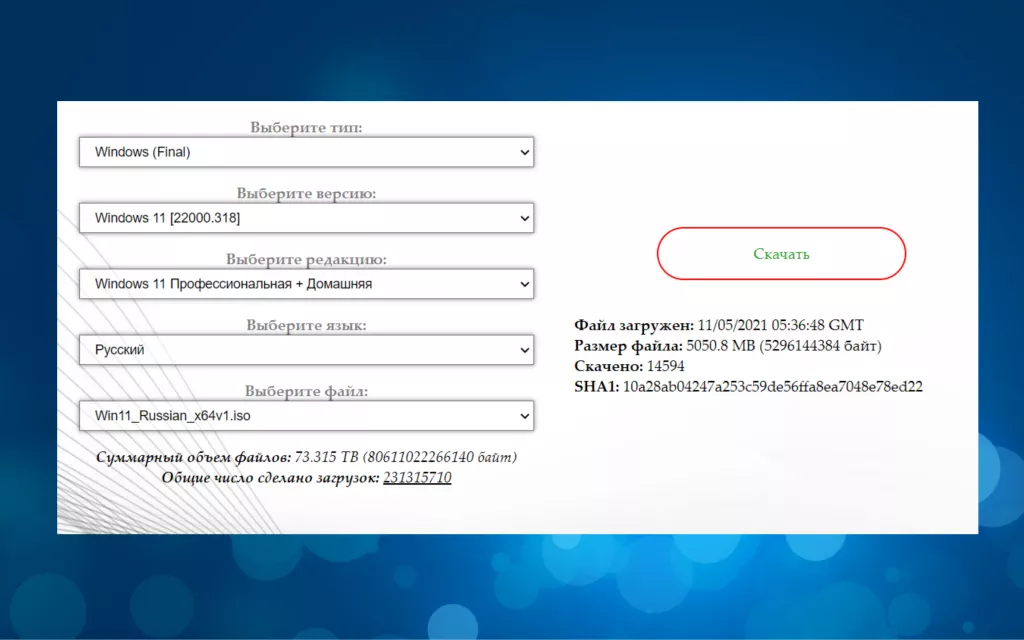The height and width of the screenshot is (640, 1024).
Task: Click the Выберите редакцию label
Action: click(x=306, y=259)
